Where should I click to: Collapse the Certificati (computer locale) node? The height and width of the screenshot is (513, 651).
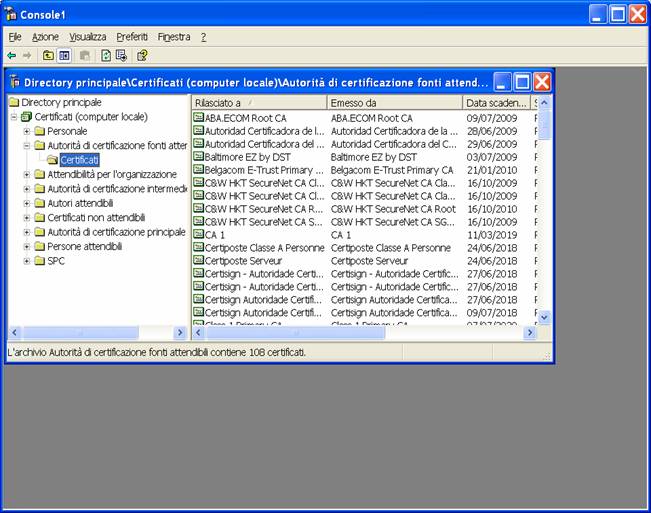pyautogui.click(x=14, y=117)
